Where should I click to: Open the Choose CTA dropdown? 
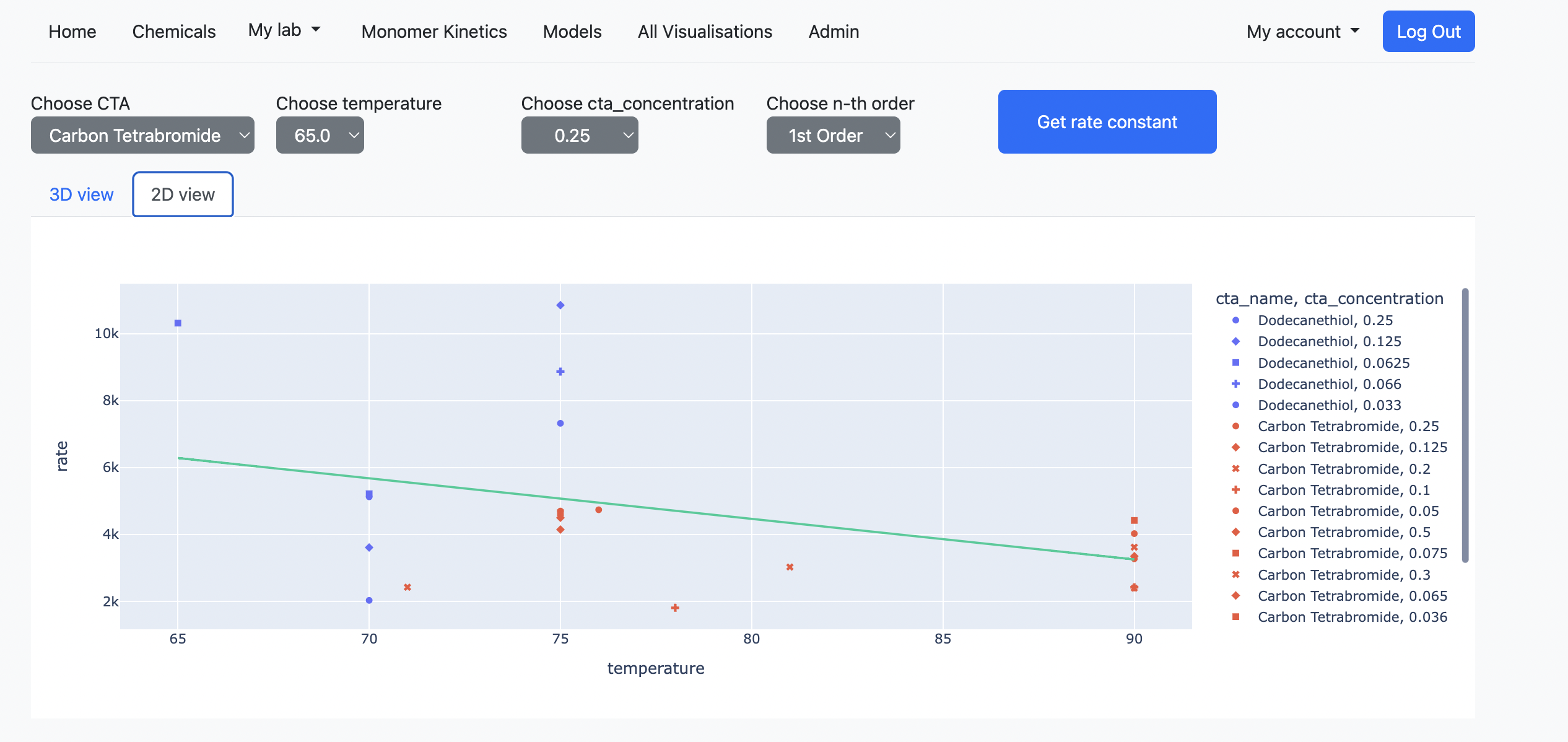click(142, 135)
